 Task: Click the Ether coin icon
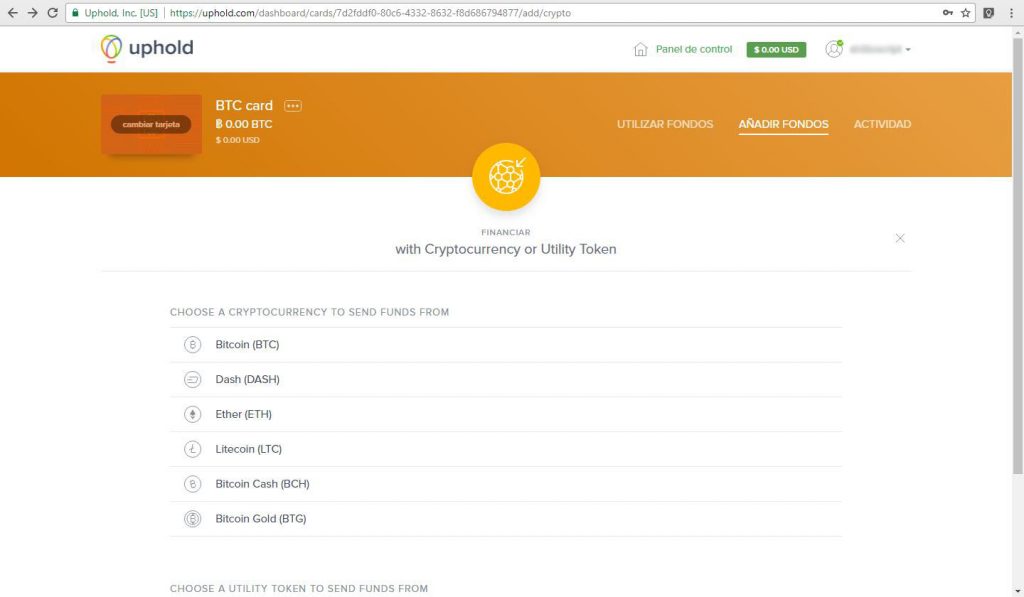tap(192, 414)
